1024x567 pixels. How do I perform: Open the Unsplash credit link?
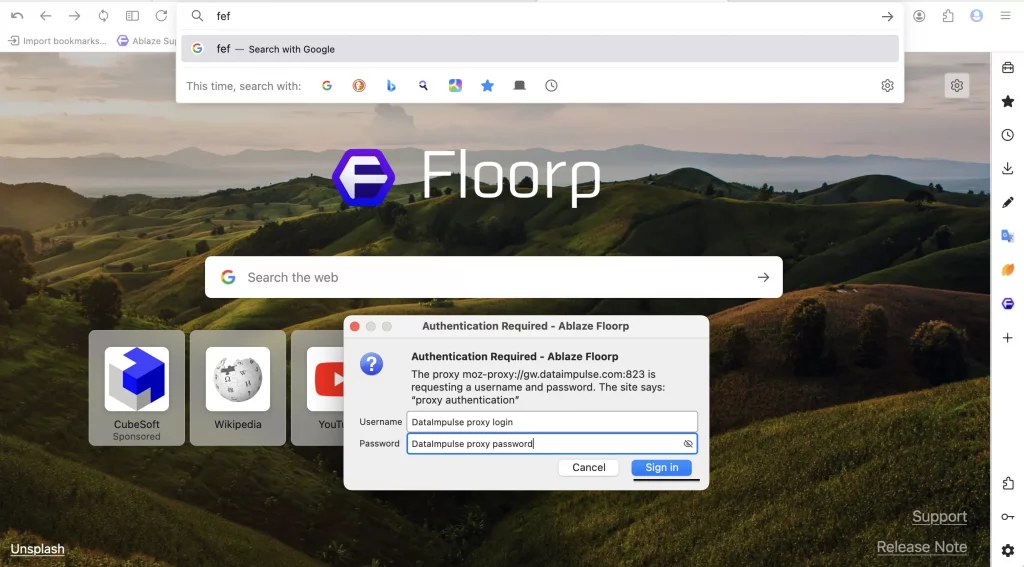[37, 549]
